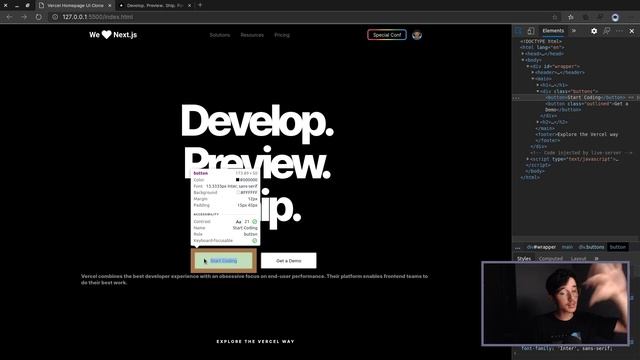The image size is (640, 360).
Task: Open browser favorites list icon
Action: (x=571, y=17)
